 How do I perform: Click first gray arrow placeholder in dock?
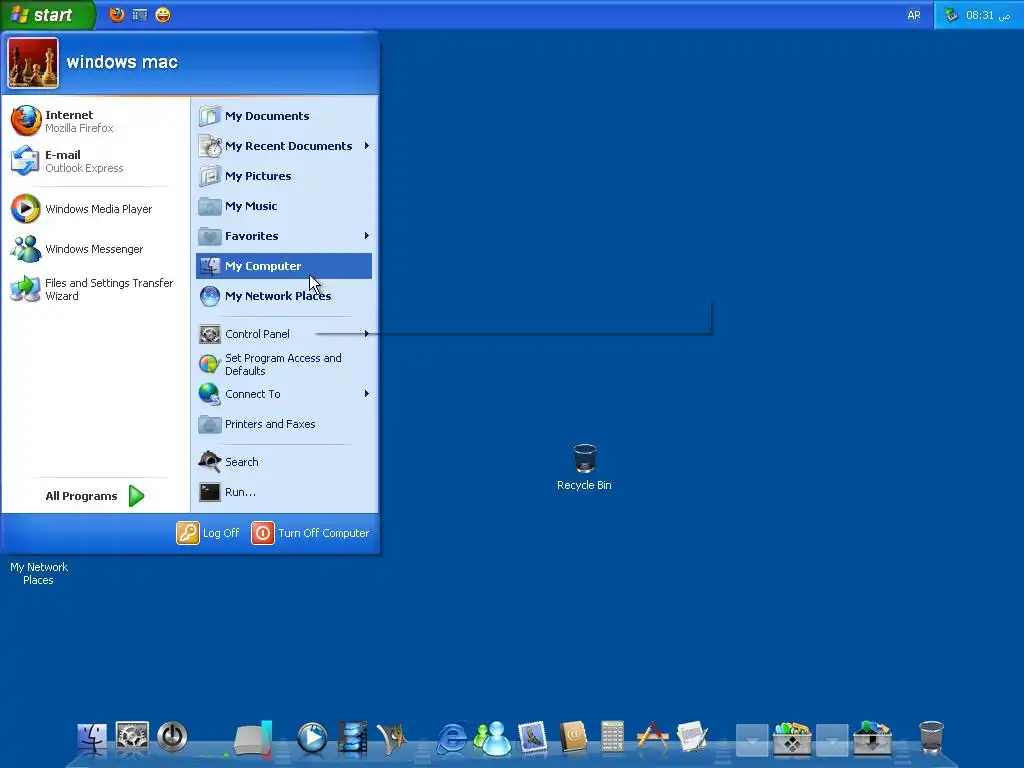pos(752,741)
